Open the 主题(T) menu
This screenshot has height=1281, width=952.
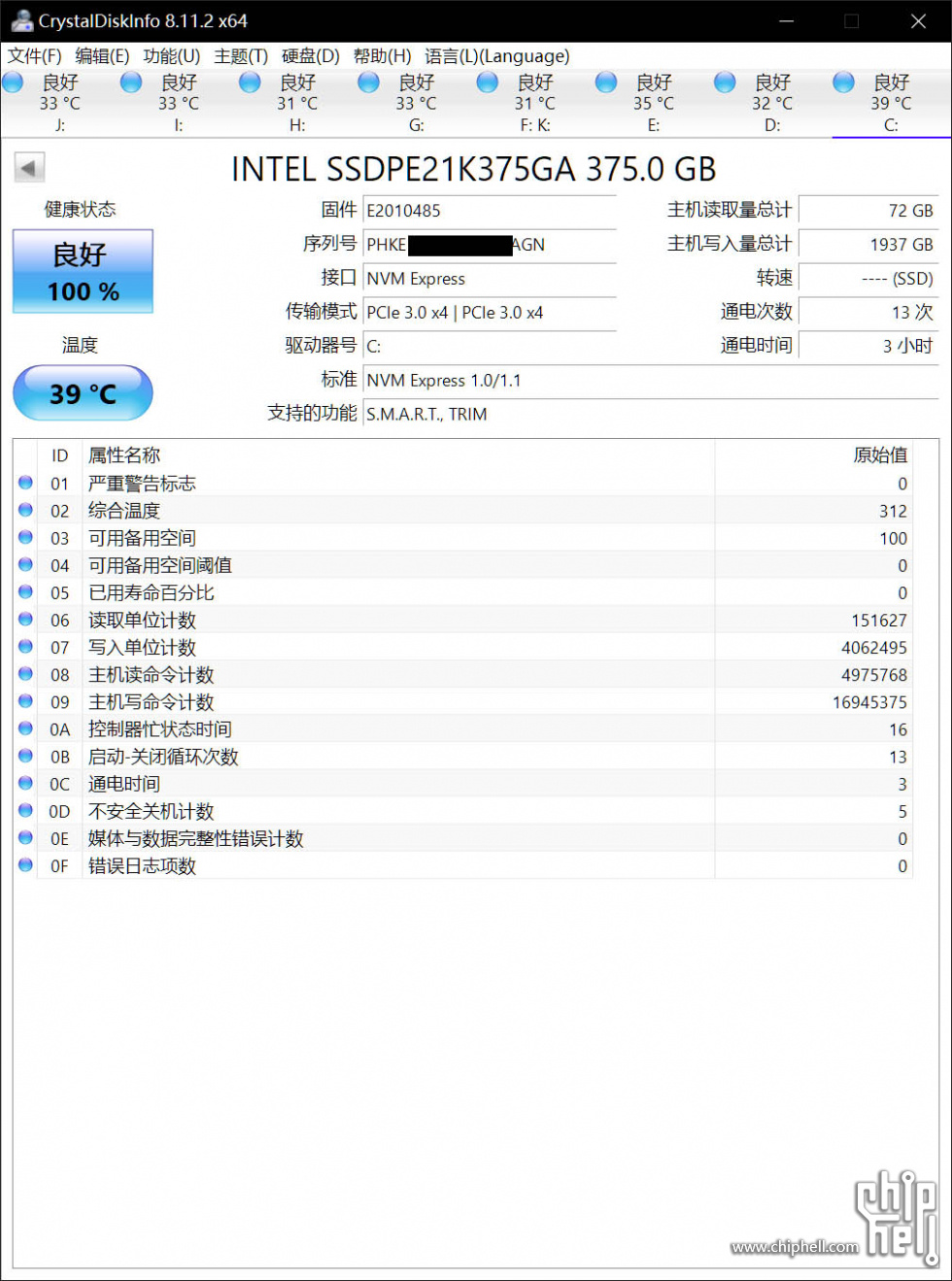241,56
